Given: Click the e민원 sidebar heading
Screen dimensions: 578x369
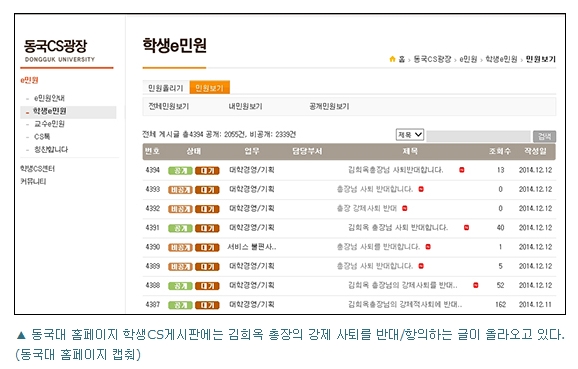Looking at the screenshot, I should click(x=29, y=80).
